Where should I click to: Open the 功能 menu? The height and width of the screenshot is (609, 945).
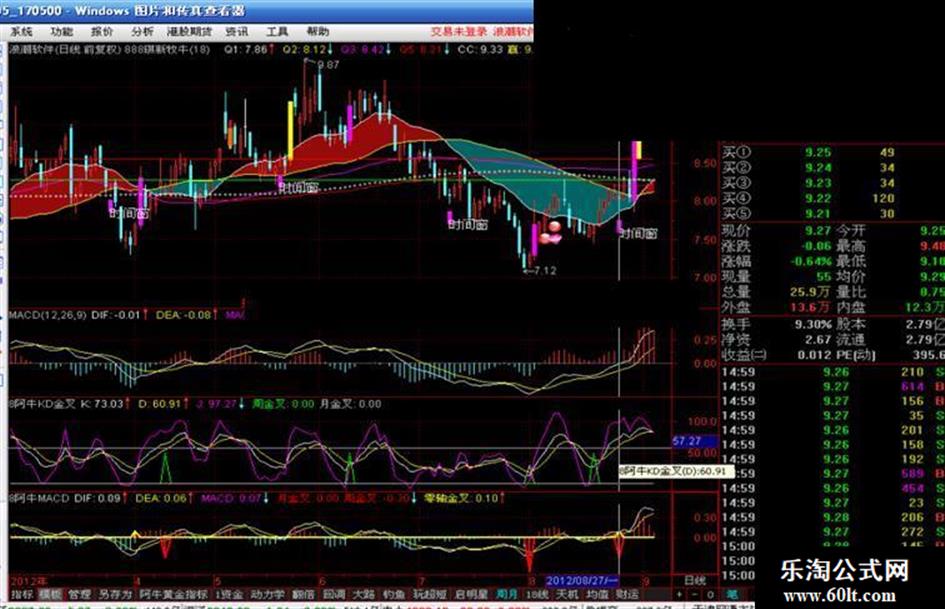click(61, 32)
